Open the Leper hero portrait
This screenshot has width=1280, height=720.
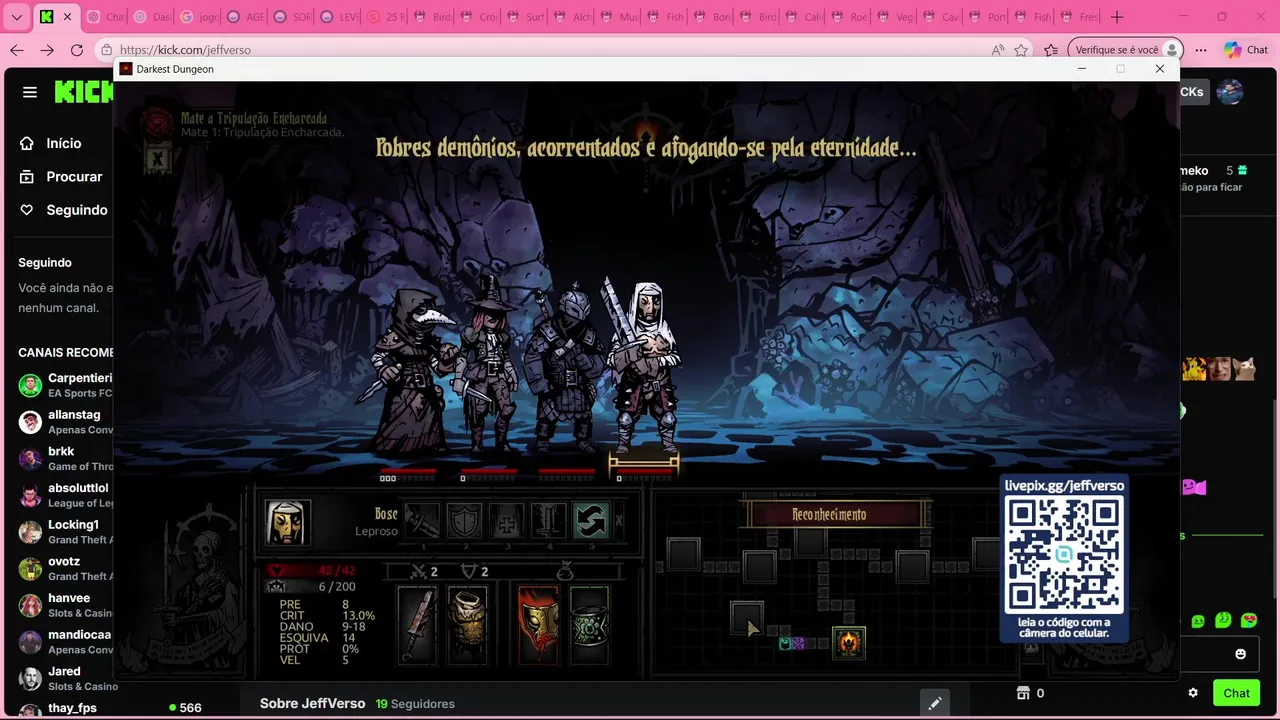(x=288, y=522)
